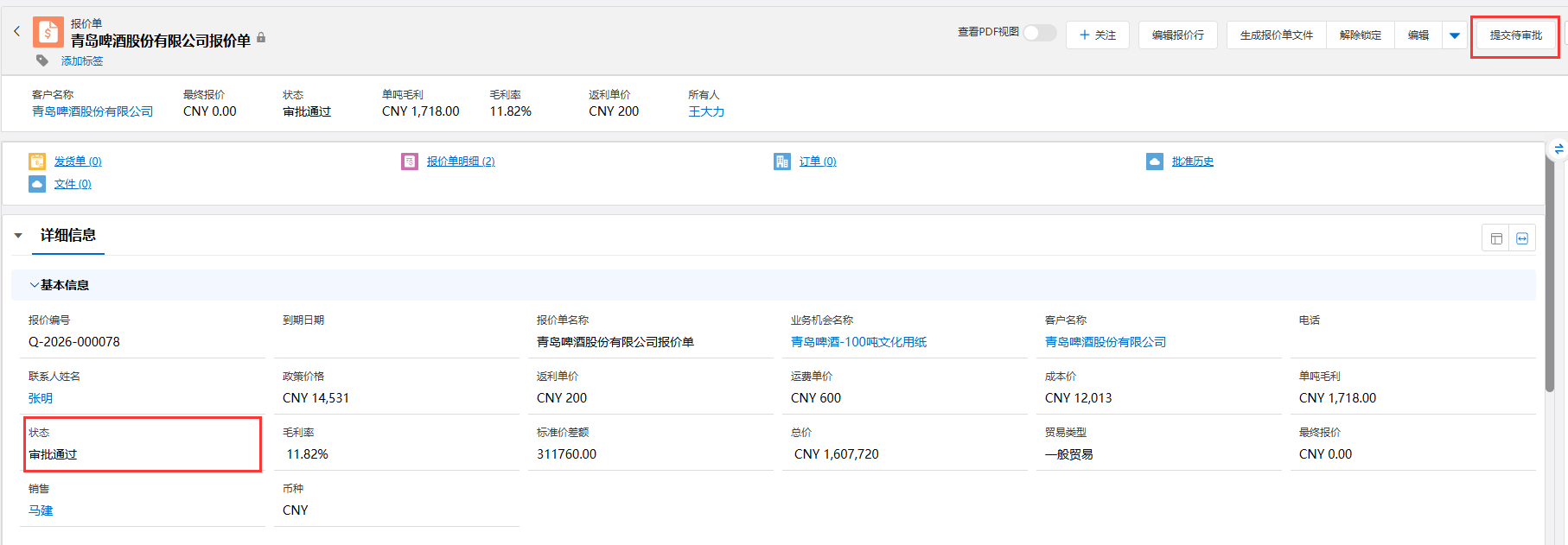Screen dimensions: 1568x545
Task: Select the 详细信息 tab
Action: [68, 235]
